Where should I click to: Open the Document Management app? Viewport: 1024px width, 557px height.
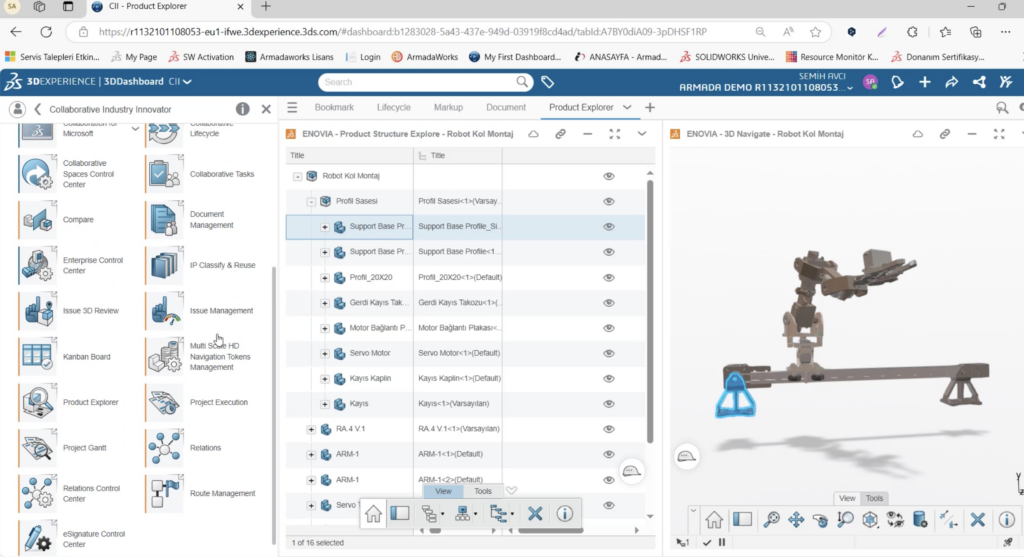(x=165, y=219)
